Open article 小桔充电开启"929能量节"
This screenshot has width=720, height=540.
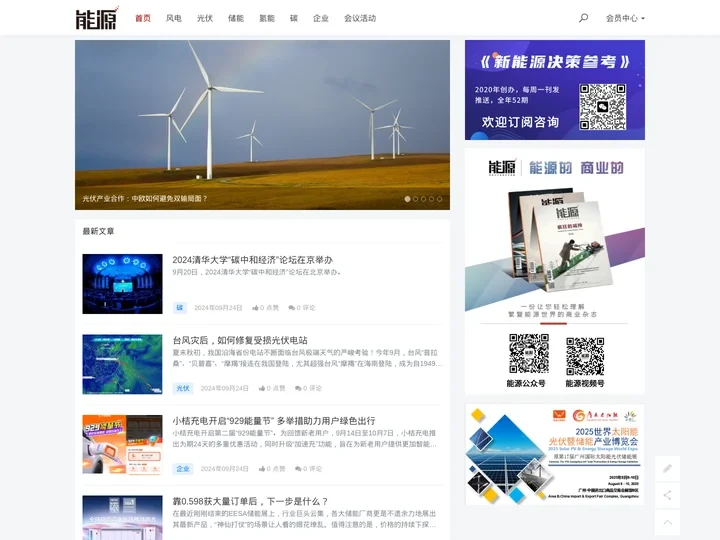coord(274,421)
